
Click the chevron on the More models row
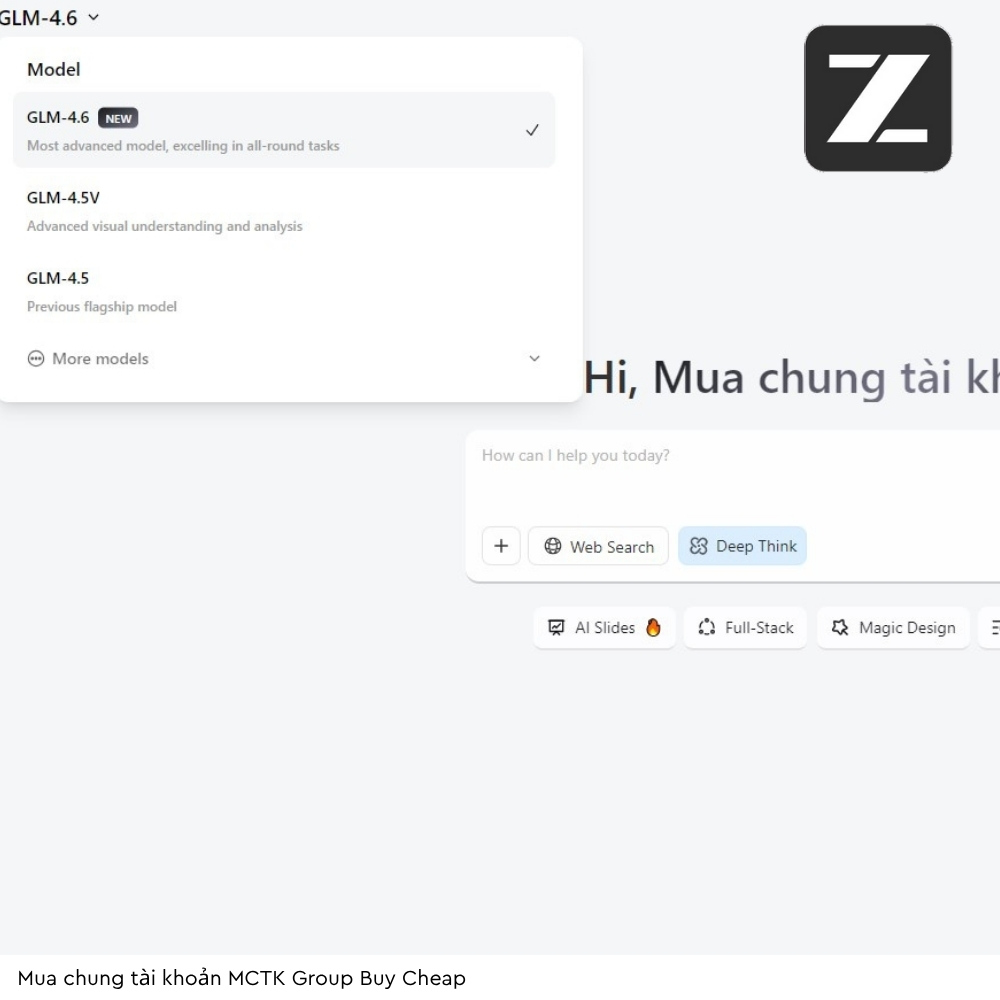(x=535, y=358)
